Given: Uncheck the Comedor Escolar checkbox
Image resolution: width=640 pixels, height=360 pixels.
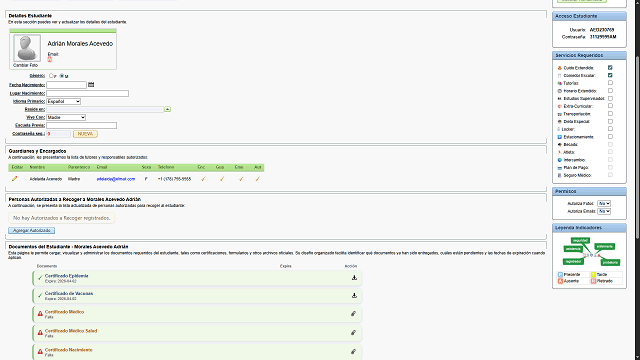Looking at the screenshot, I should [x=610, y=75].
